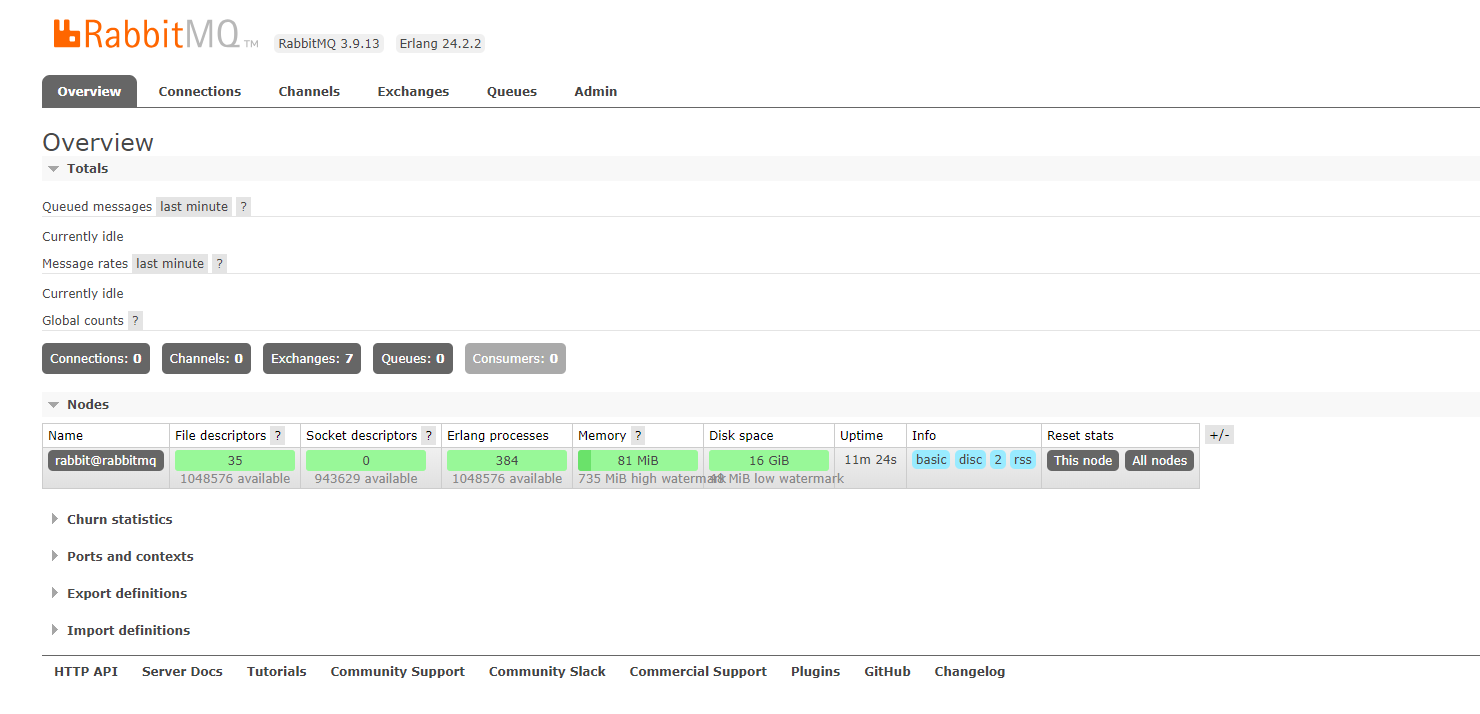This screenshot has height=714, width=1480.
Task: Open the Community Support link
Action: [398, 672]
